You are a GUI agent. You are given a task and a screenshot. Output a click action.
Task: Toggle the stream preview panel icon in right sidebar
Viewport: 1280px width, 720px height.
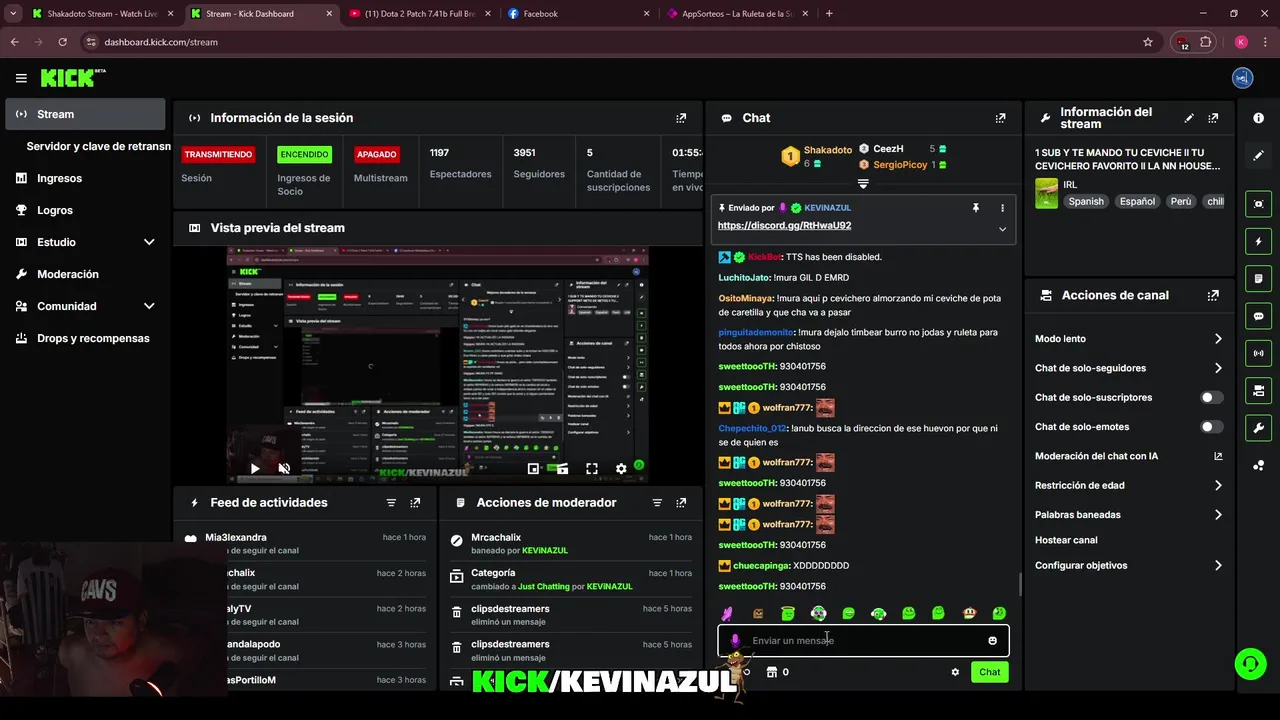coord(1258,204)
